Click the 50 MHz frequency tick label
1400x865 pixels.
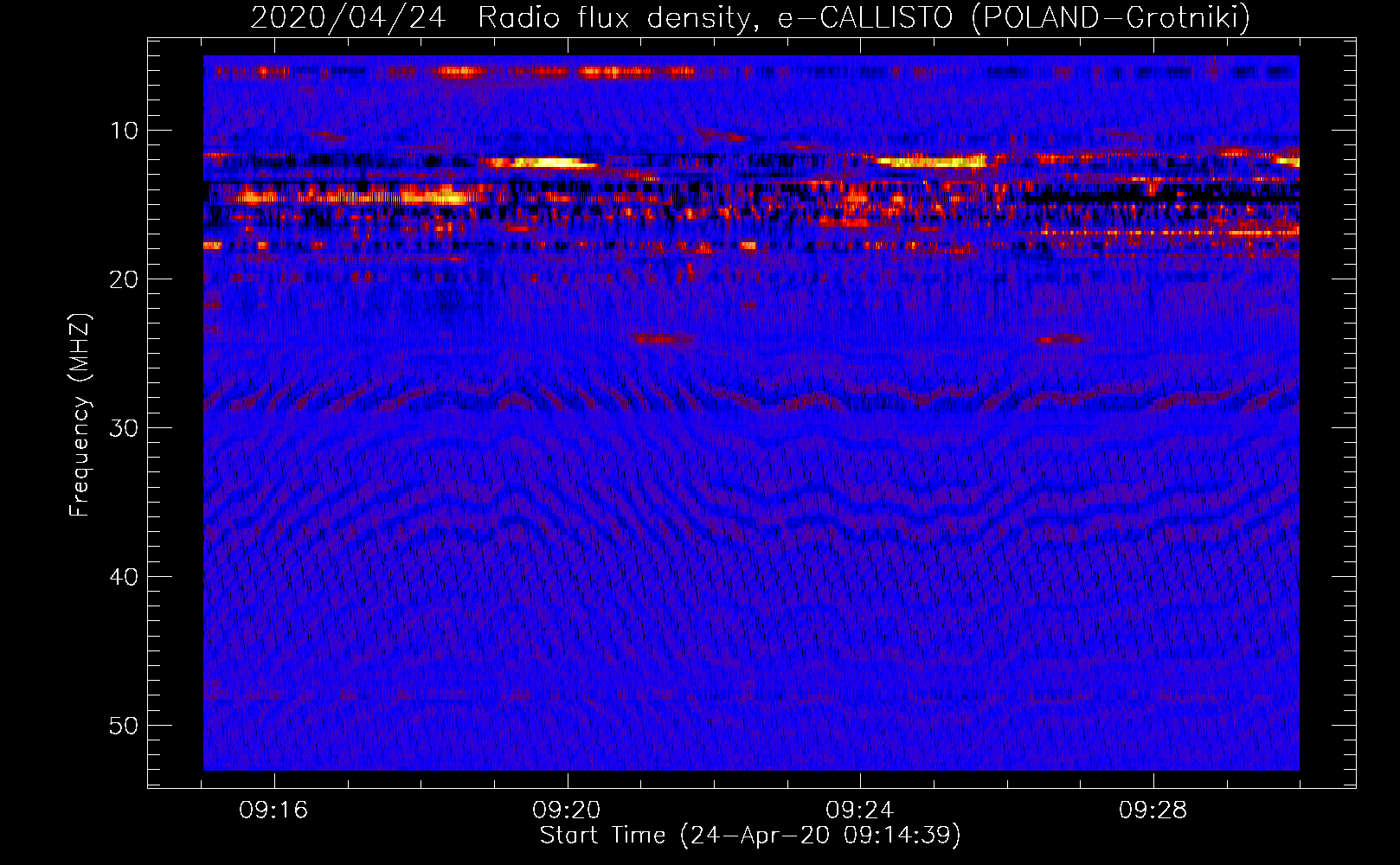tap(125, 726)
